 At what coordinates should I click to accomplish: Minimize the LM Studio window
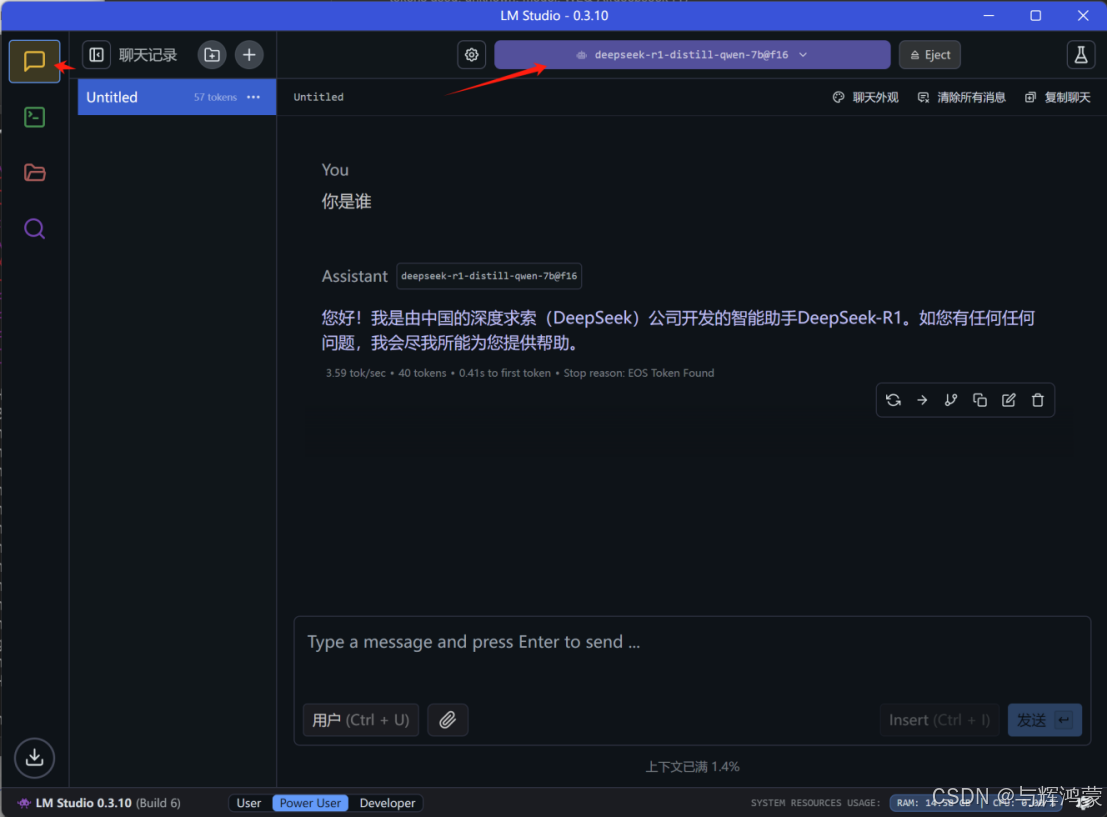tap(988, 16)
